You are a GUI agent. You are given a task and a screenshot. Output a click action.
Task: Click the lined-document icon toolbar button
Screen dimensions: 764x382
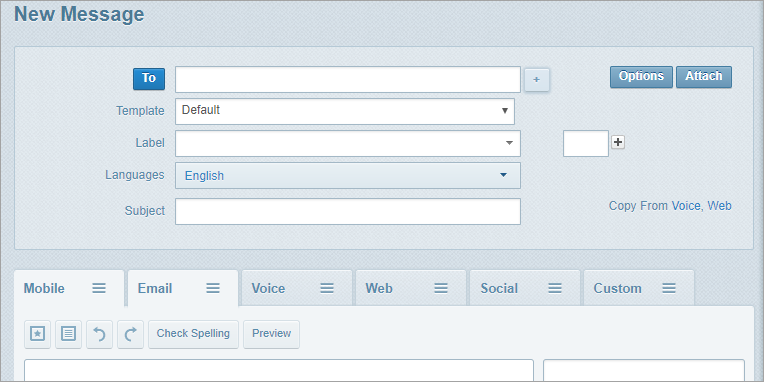click(69, 334)
